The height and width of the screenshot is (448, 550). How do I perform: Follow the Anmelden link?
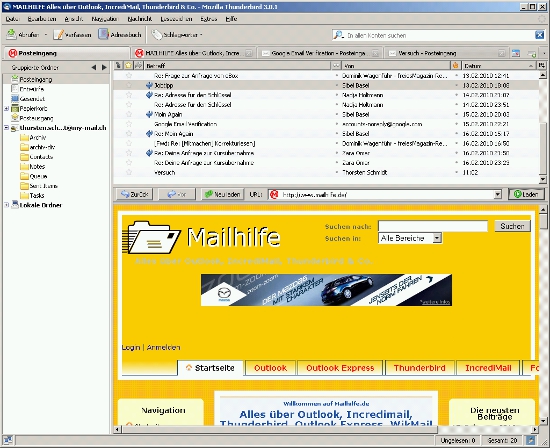(163, 347)
